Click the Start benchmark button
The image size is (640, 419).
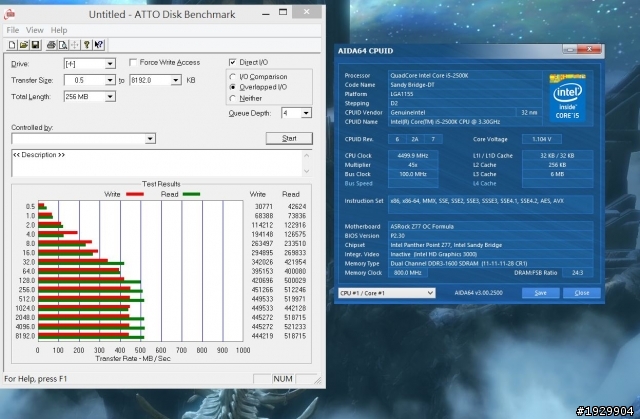point(289,138)
